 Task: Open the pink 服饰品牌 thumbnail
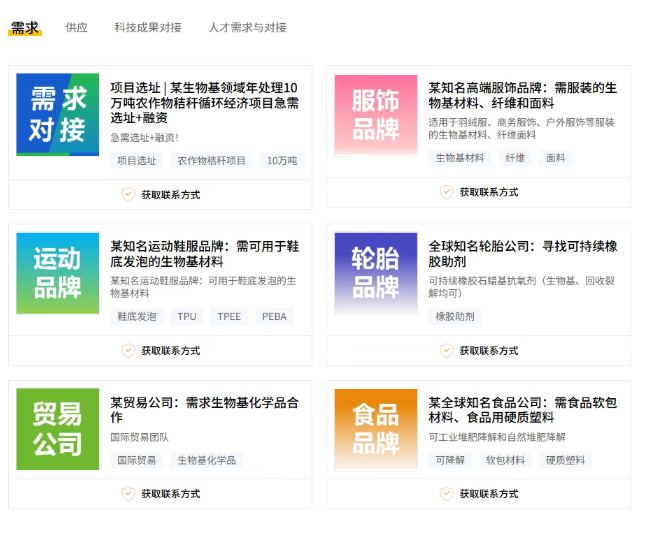pyautogui.click(x=376, y=115)
